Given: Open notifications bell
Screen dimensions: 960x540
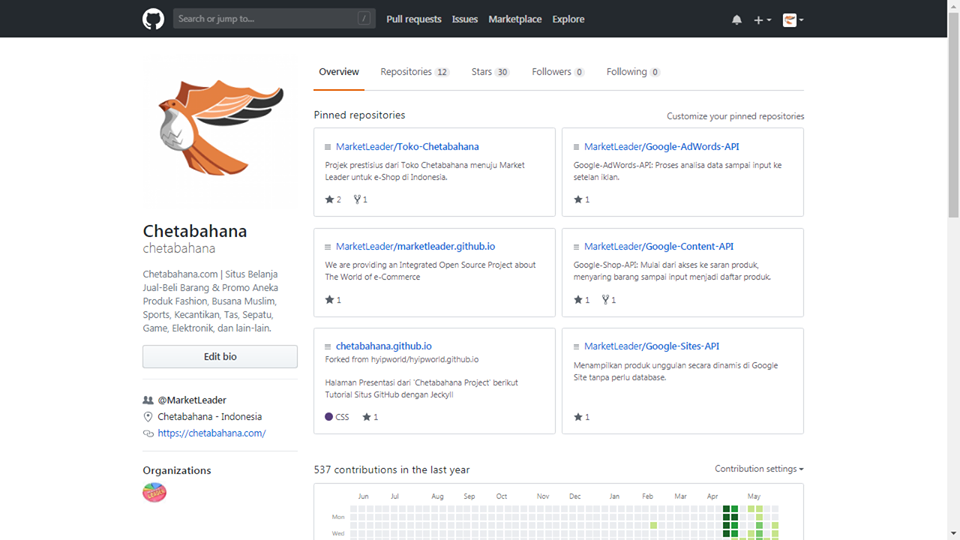Looking at the screenshot, I should [x=737, y=20].
